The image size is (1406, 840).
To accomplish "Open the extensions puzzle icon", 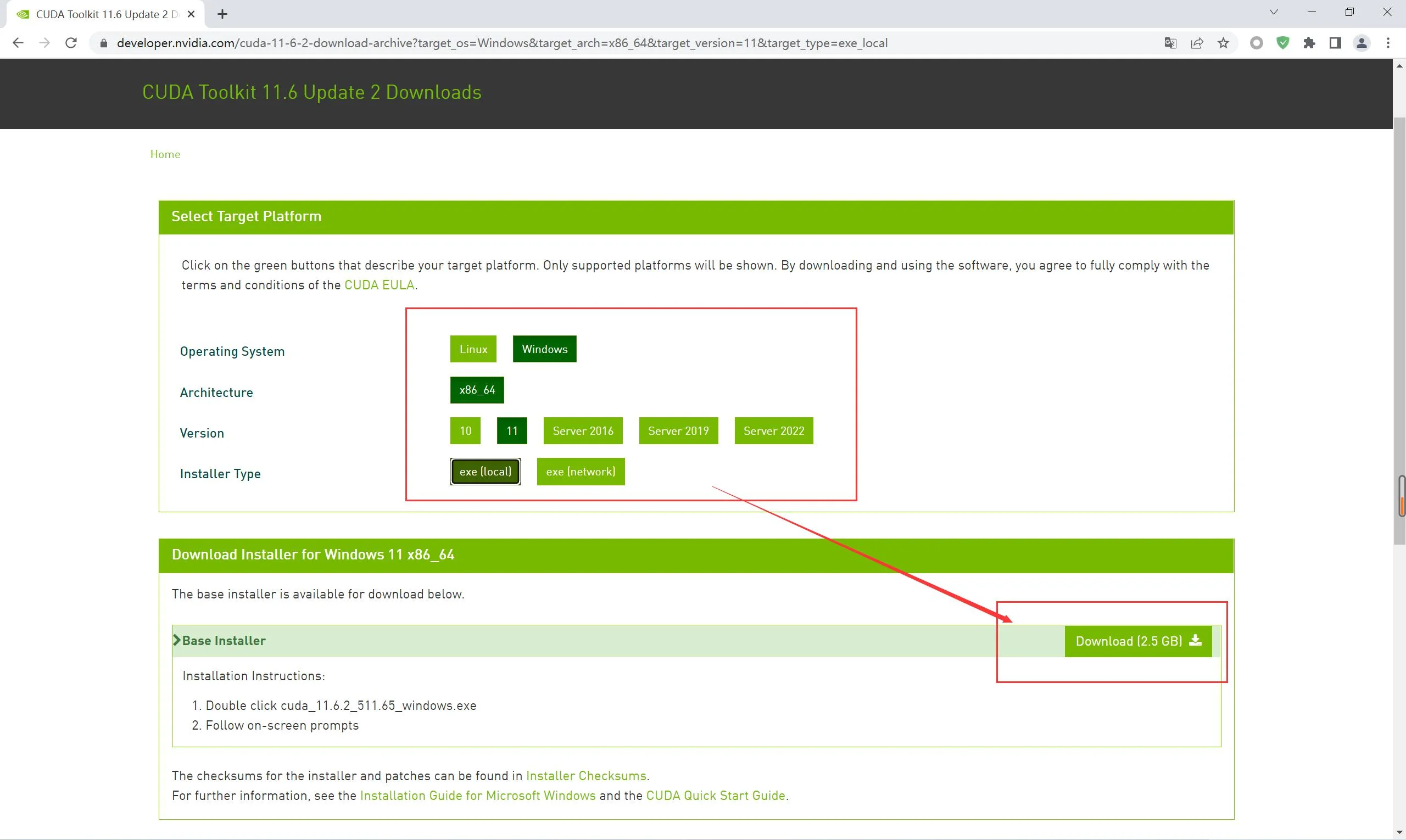I will click(x=1309, y=43).
